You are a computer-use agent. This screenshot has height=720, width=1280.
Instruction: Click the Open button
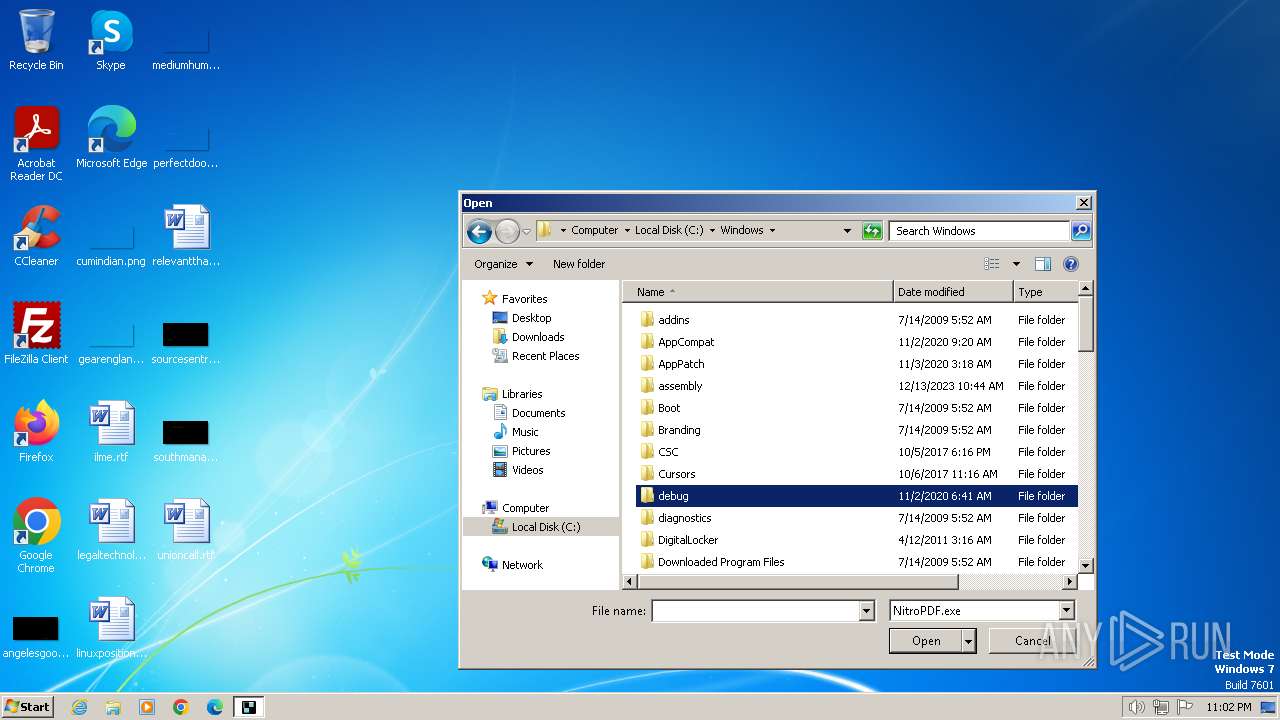926,641
